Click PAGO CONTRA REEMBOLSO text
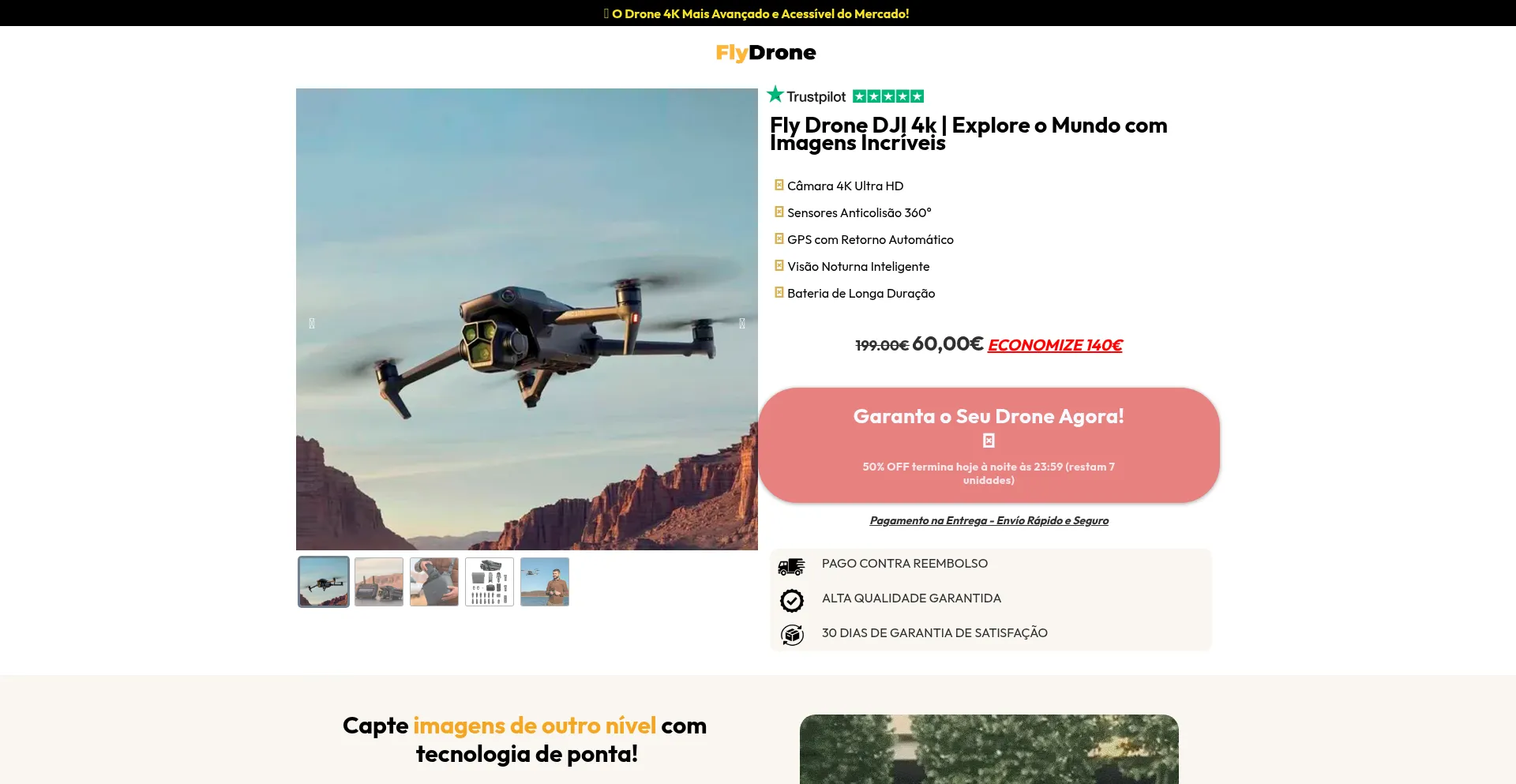 [x=905, y=564]
